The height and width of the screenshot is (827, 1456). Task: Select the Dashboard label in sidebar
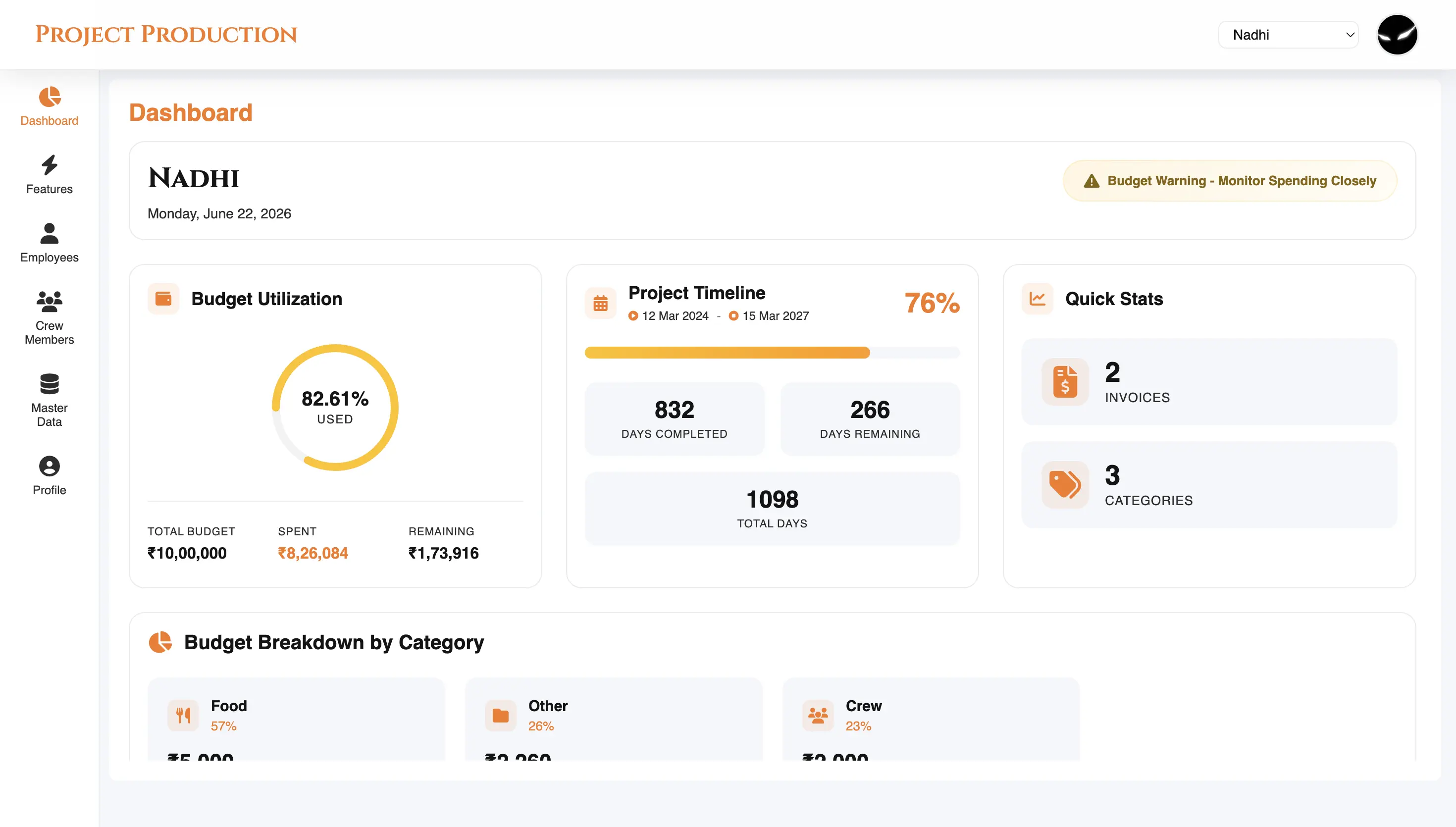pyautogui.click(x=50, y=121)
